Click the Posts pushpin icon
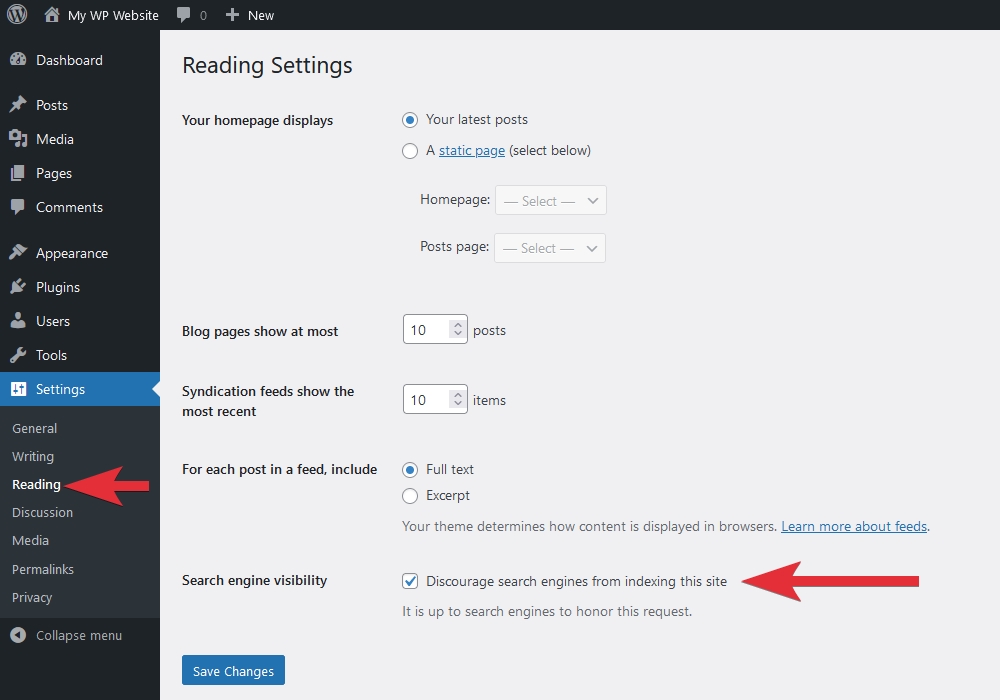 [x=18, y=105]
